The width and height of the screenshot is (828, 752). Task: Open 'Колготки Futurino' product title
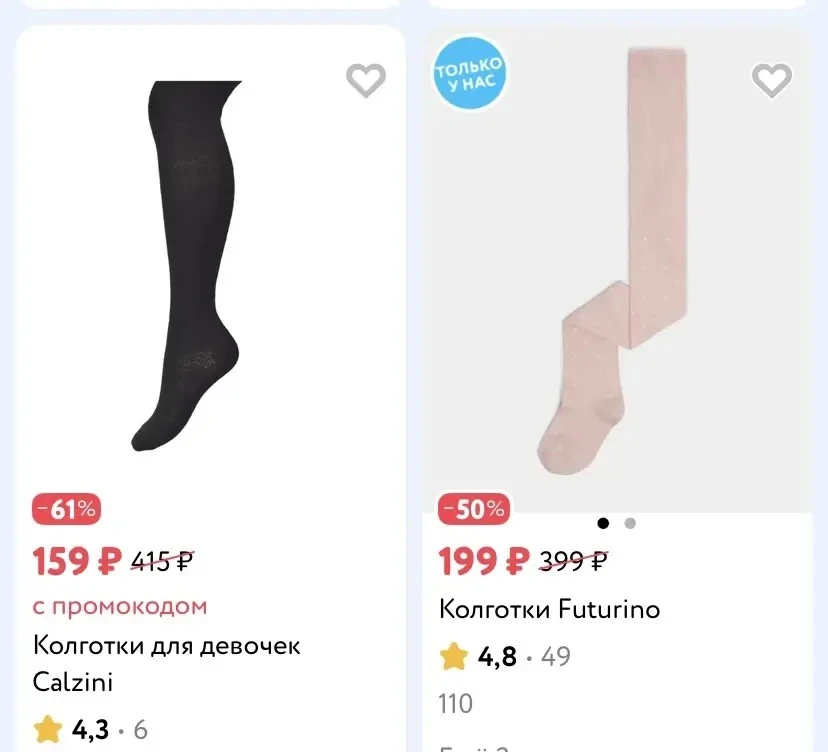pyautogui.click(x=549, y=609)
